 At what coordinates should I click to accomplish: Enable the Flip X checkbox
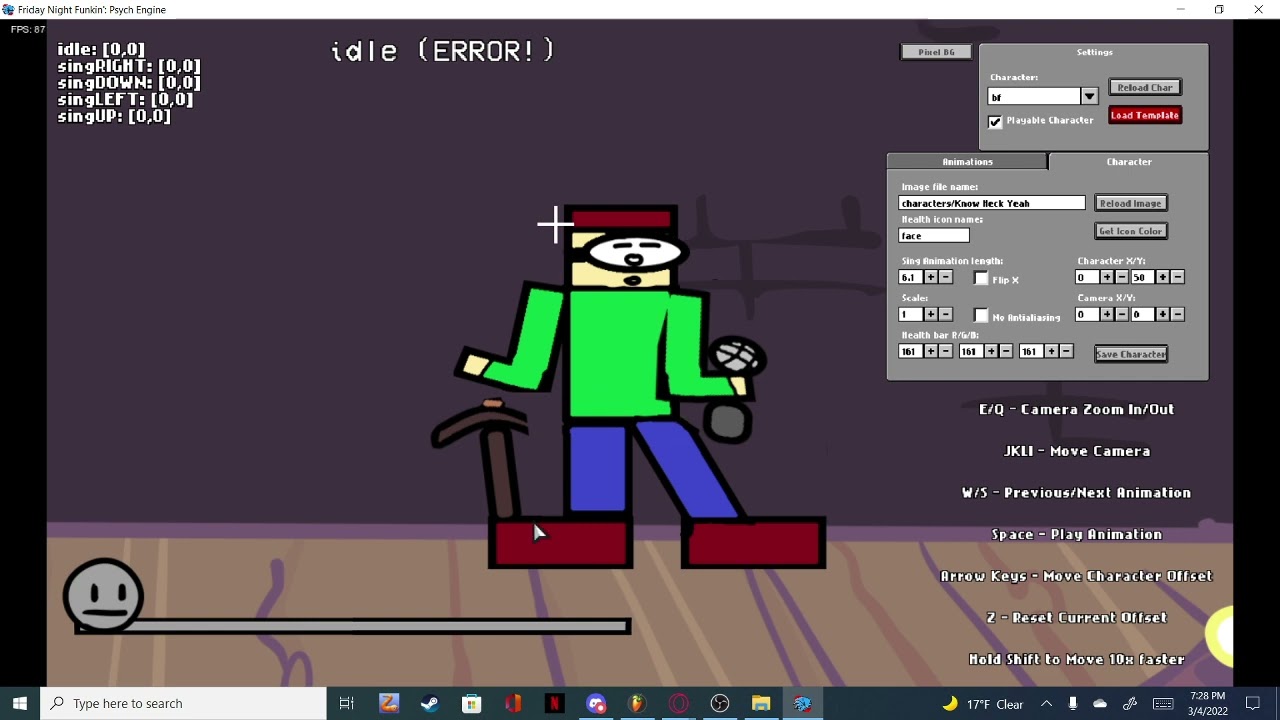(981, 279)
